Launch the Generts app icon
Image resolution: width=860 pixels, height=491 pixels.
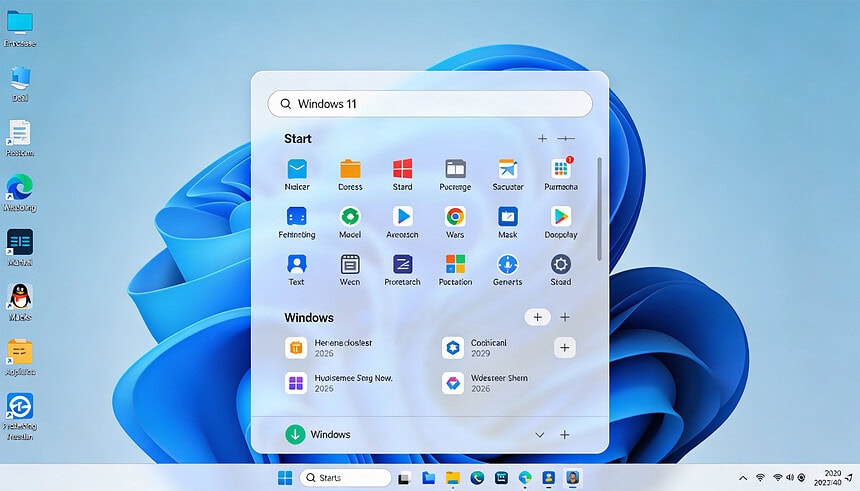(x=508, y=264)
